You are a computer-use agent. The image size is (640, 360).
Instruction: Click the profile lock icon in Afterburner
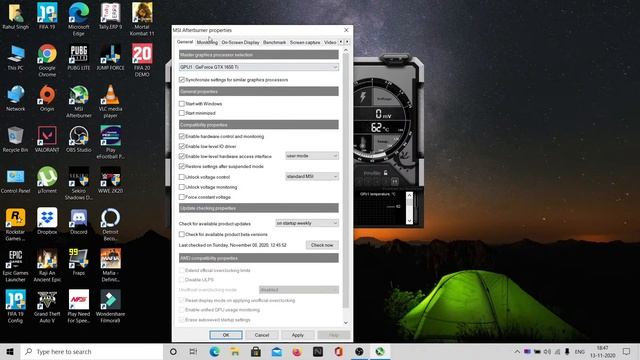[385, 173]
